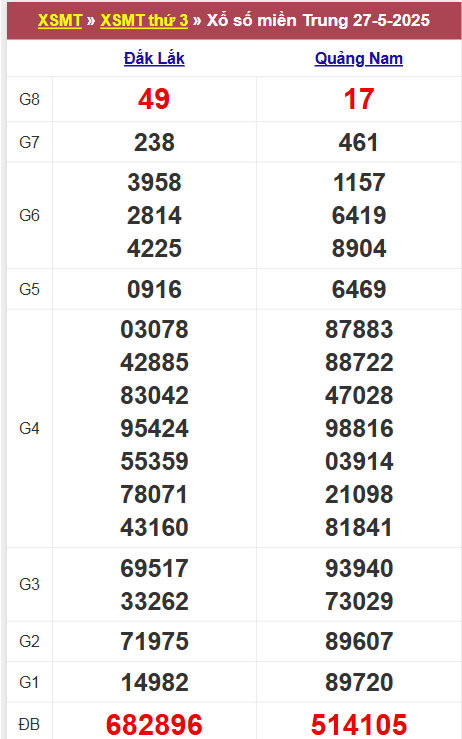Select Đắk Lắk G7 number 238
This screenshot has height=739, width=462.
[154, 142]
